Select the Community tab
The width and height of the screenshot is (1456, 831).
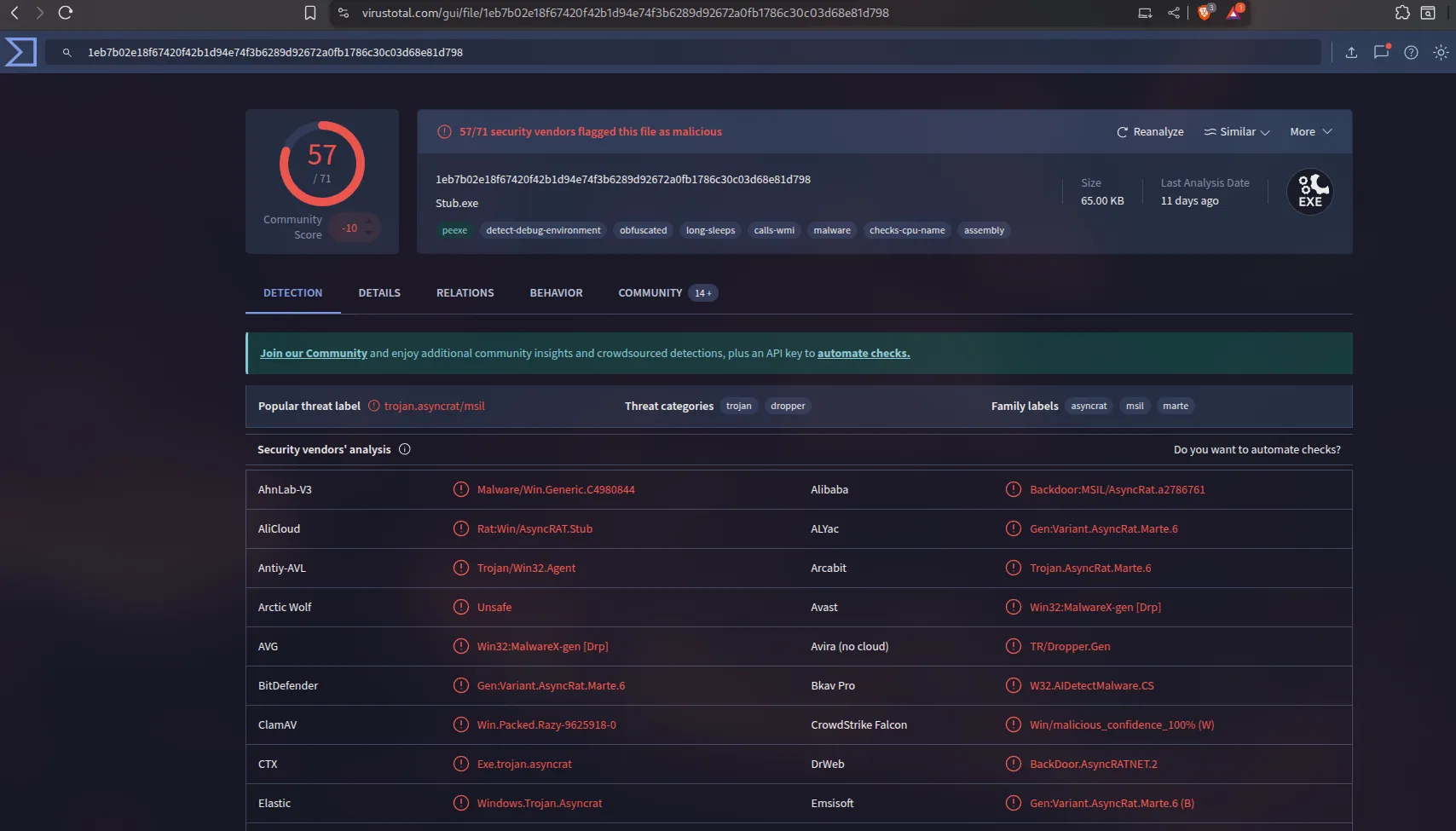point(650,293)
